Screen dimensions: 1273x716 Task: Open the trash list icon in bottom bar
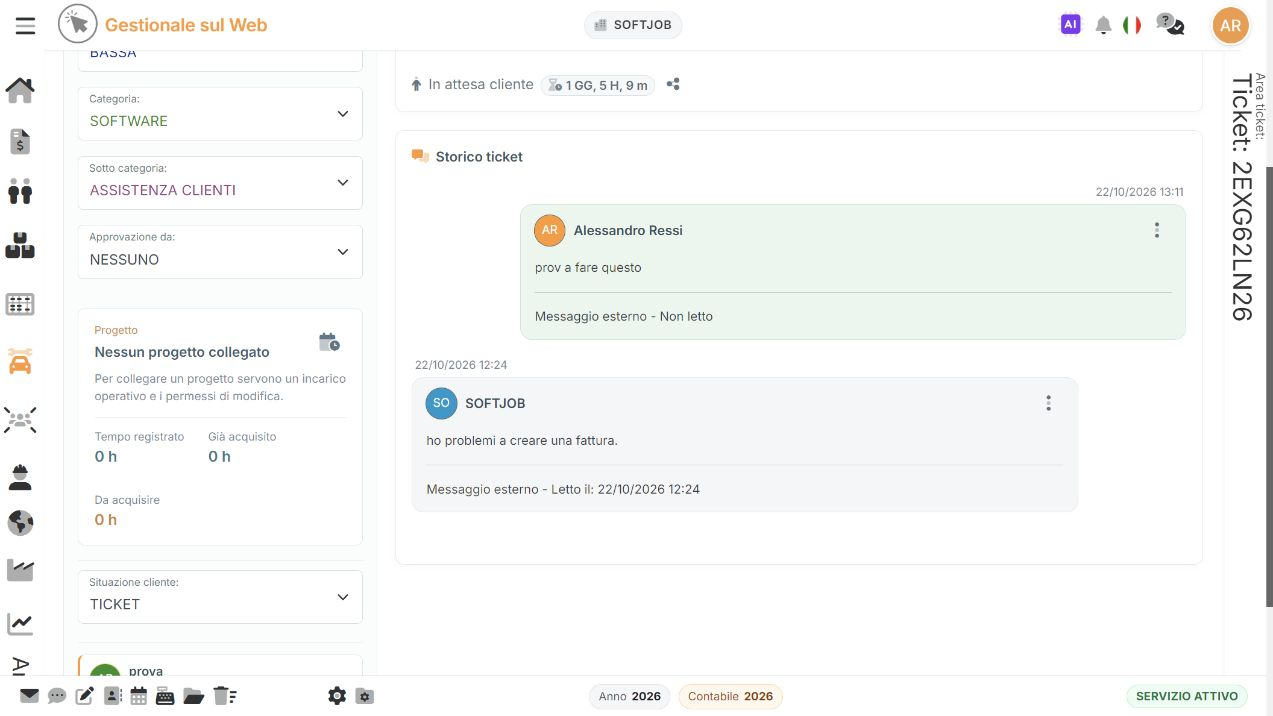pyautogui.click(x=224, y=696)
